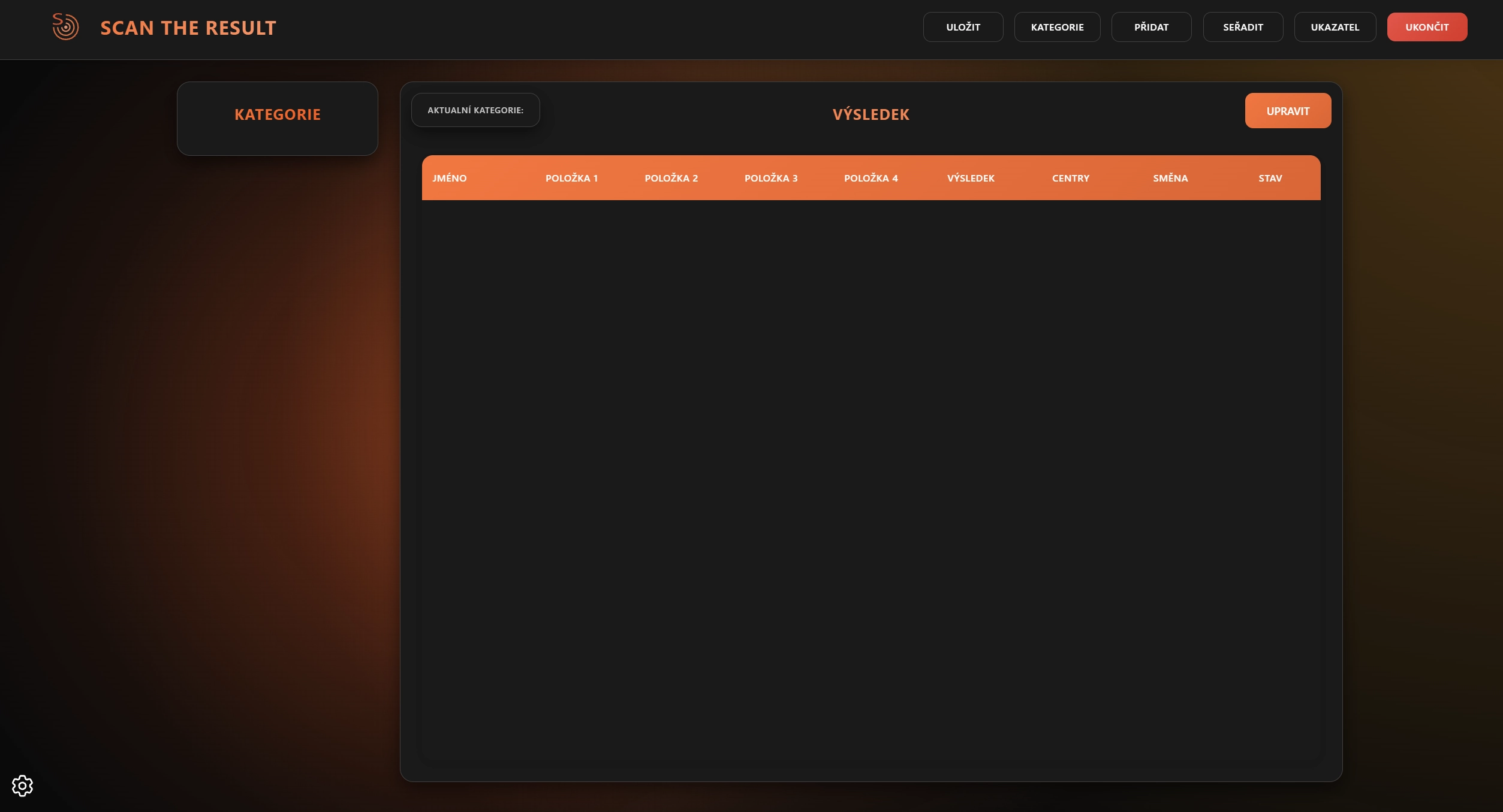Click the STAV column header
Viewport: 1503px width, 812px height.
[1270, 178]
